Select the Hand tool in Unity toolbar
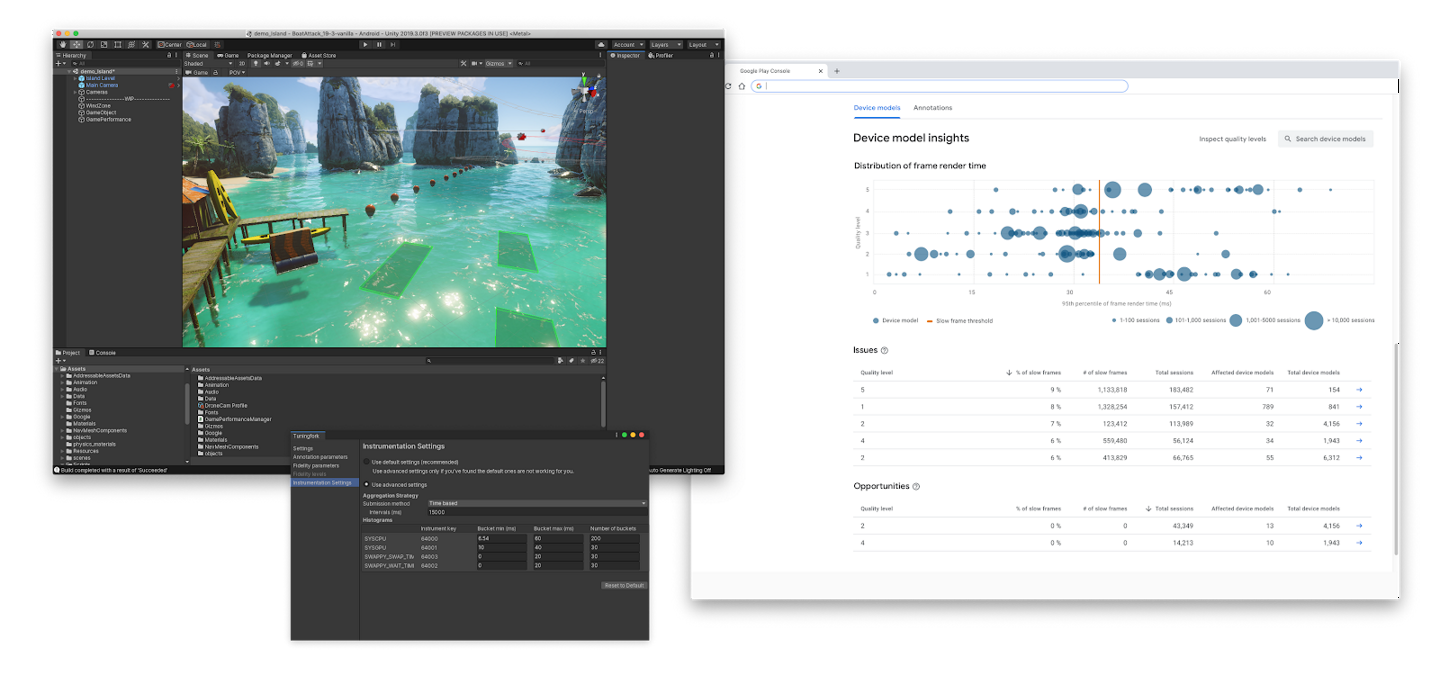 tap(62, 44)
